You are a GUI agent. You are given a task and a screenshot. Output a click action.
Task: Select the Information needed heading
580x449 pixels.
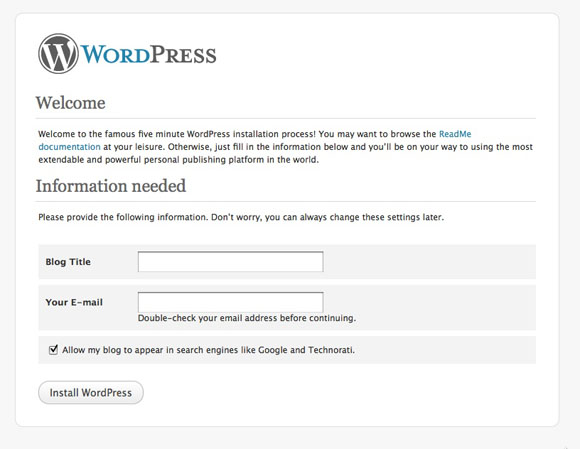pos(111,186)
